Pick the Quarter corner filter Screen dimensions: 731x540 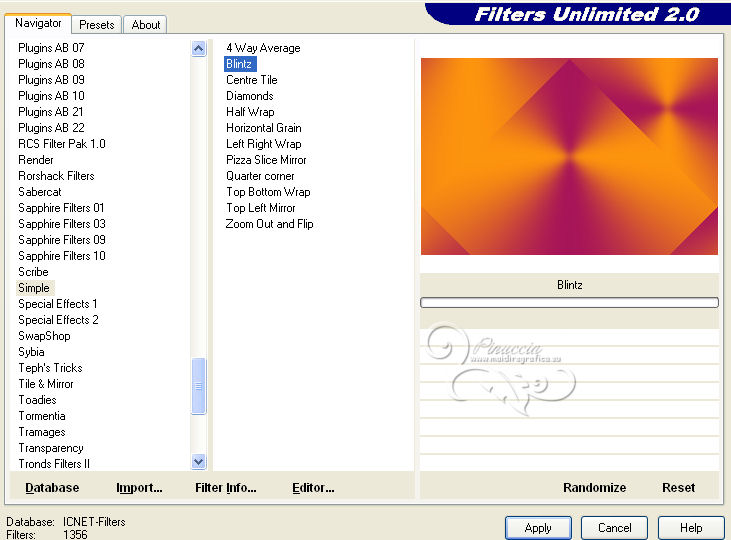coord(260,176)
